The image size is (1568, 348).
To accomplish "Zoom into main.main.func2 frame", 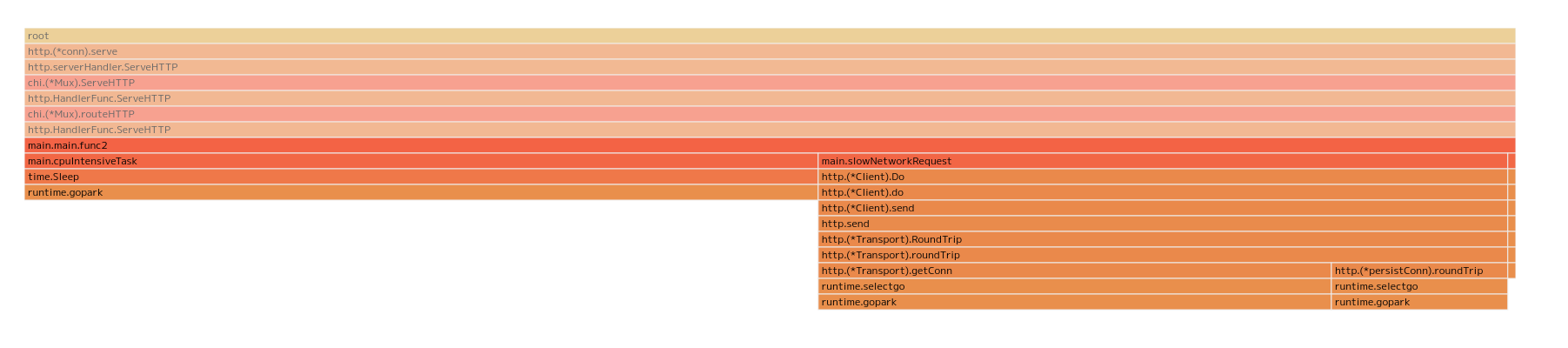I will click(770, 145).
